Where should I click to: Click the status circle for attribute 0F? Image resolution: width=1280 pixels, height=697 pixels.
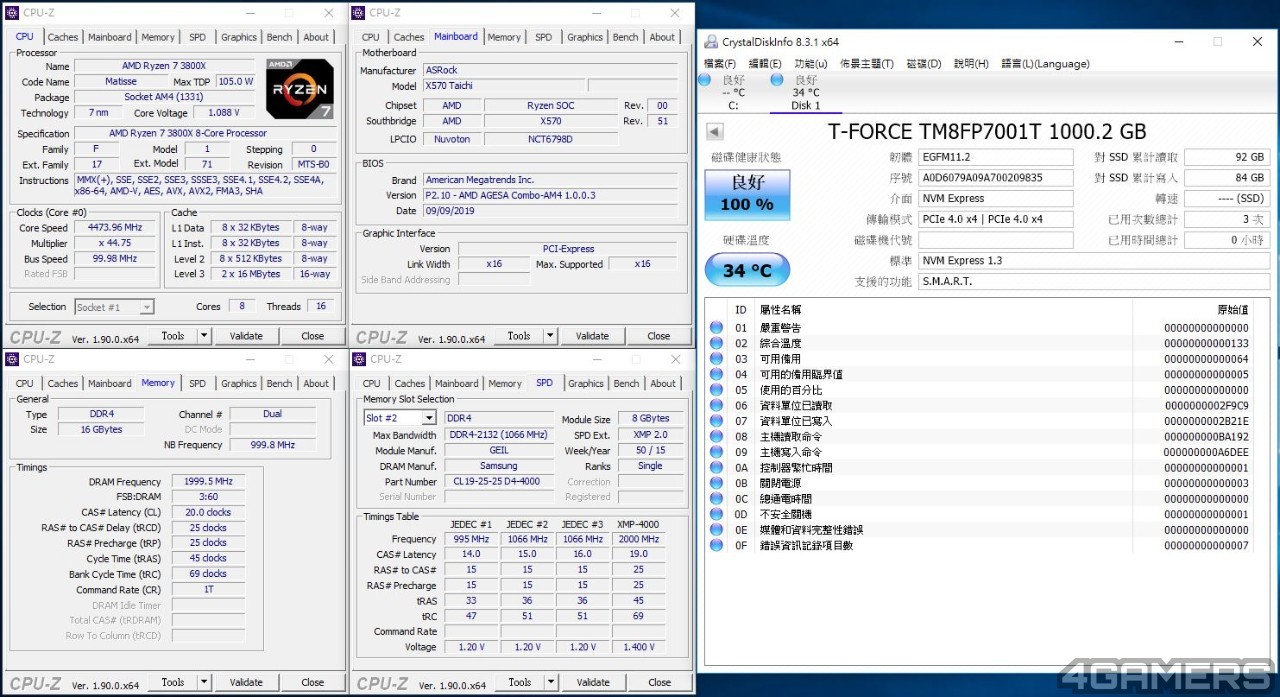pyautogui.click(x=716, y=545)
